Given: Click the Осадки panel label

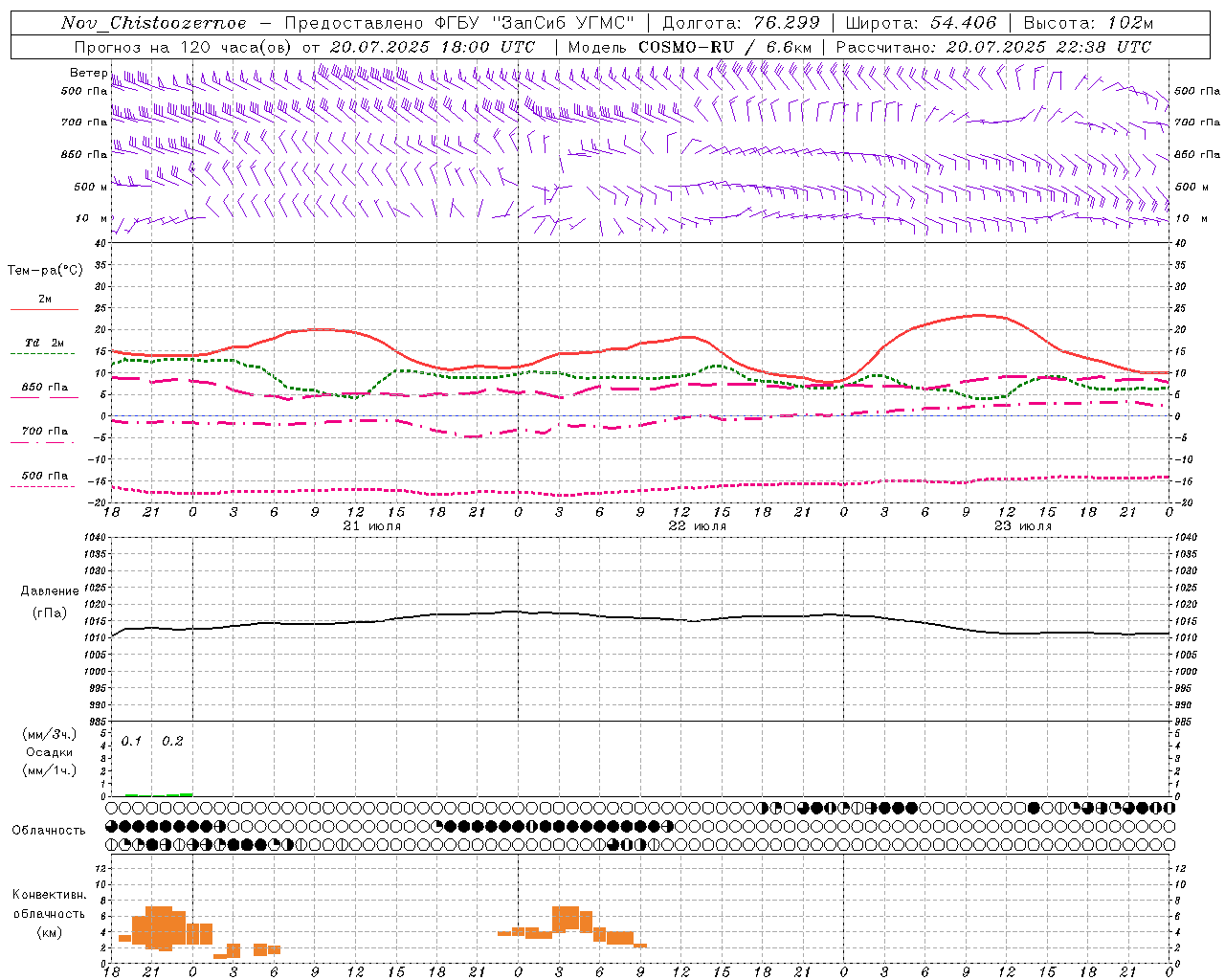Looking at the screenshot, I should click(x=50, y=752).
